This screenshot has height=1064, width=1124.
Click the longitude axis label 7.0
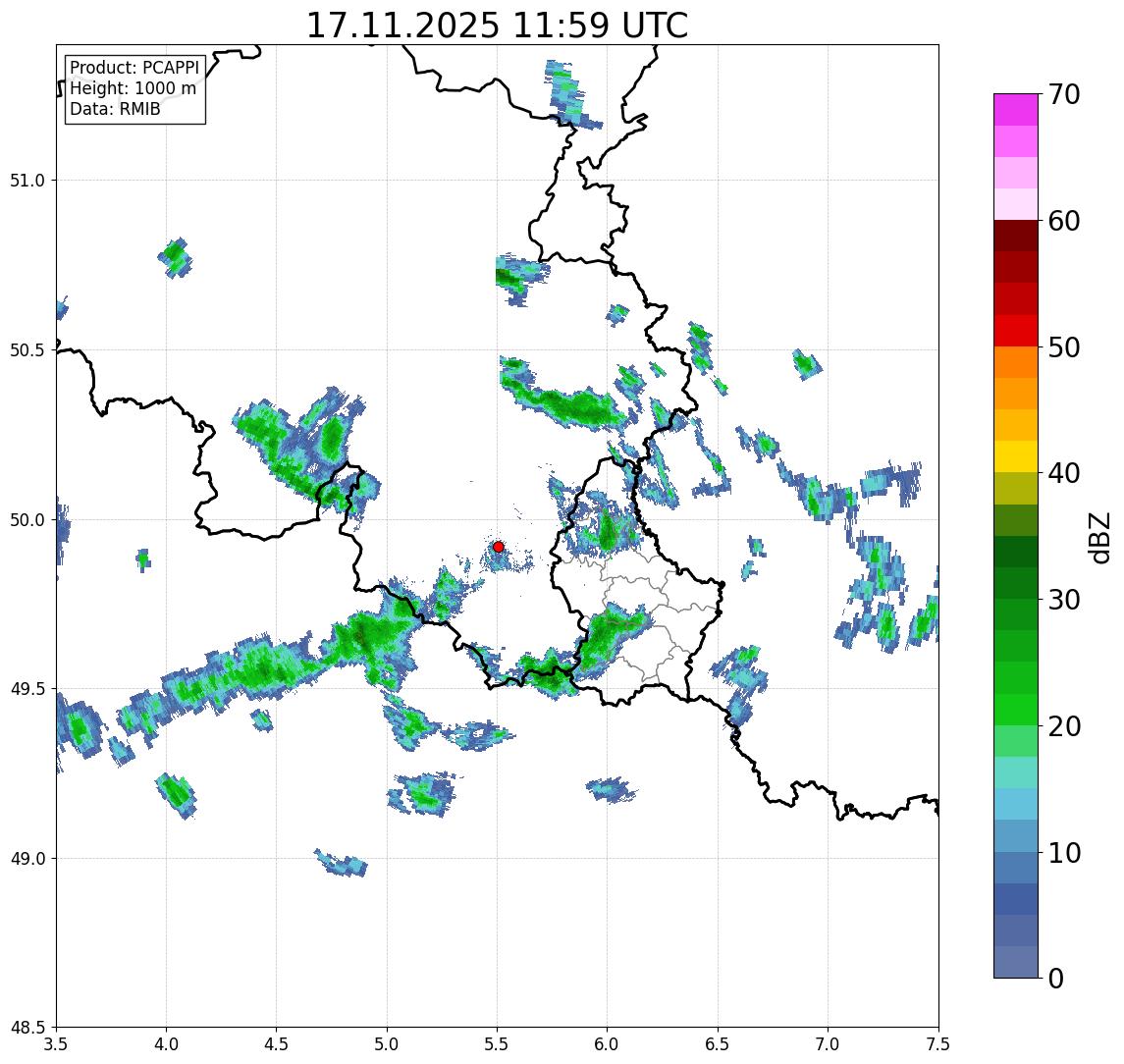[x=828, y=1044]
